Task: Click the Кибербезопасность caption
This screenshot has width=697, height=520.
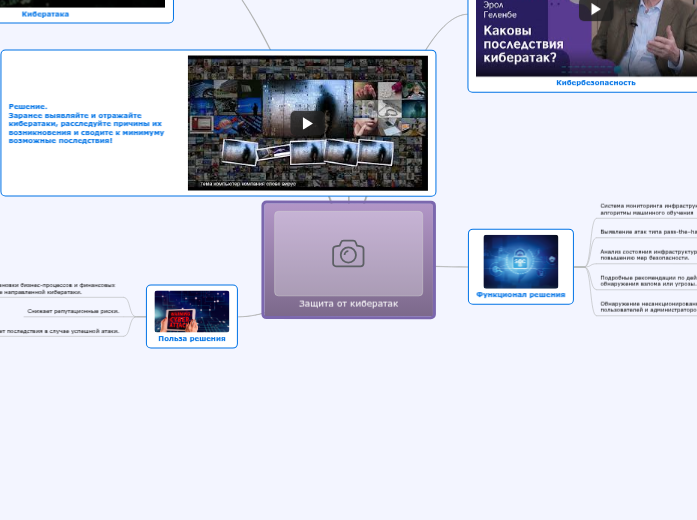Action: (x=596, y=83)
